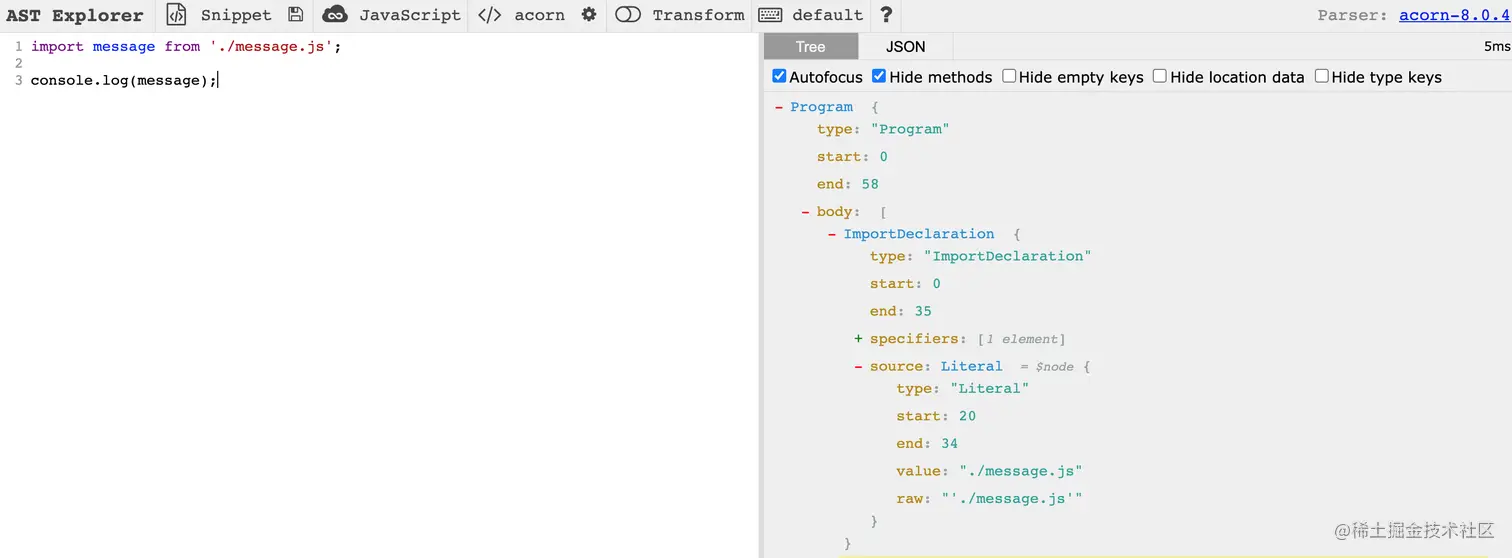The image size is (1512, 558).
Task: Open parser settings gear icon
Action: pyautogui.click(x=589, y=15)
